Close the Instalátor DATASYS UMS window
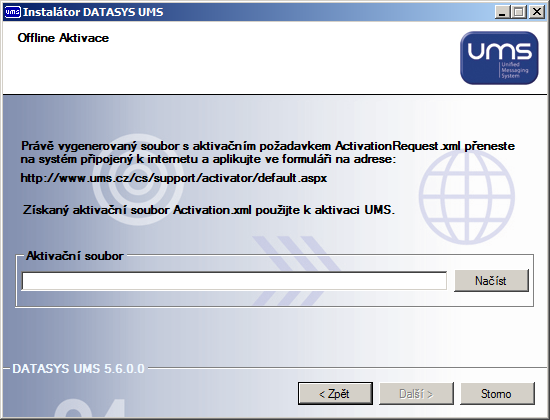550x420 pixels. point(537,12)
